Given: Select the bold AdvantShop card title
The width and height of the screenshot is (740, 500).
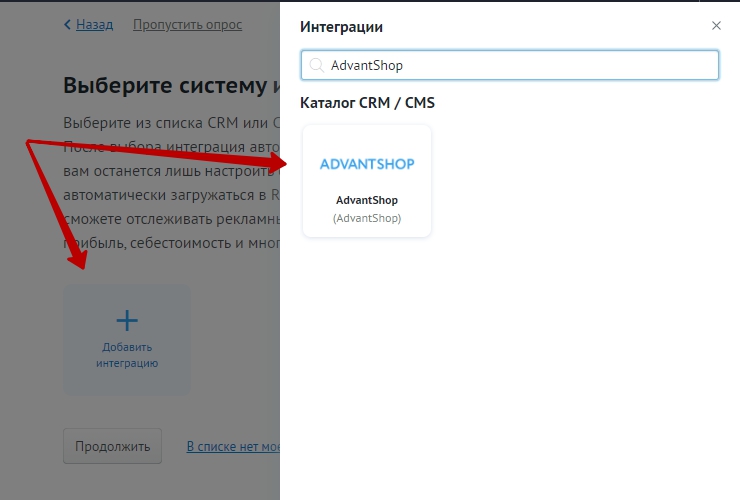Looking at the screenshot, I should tap(367, 200).
